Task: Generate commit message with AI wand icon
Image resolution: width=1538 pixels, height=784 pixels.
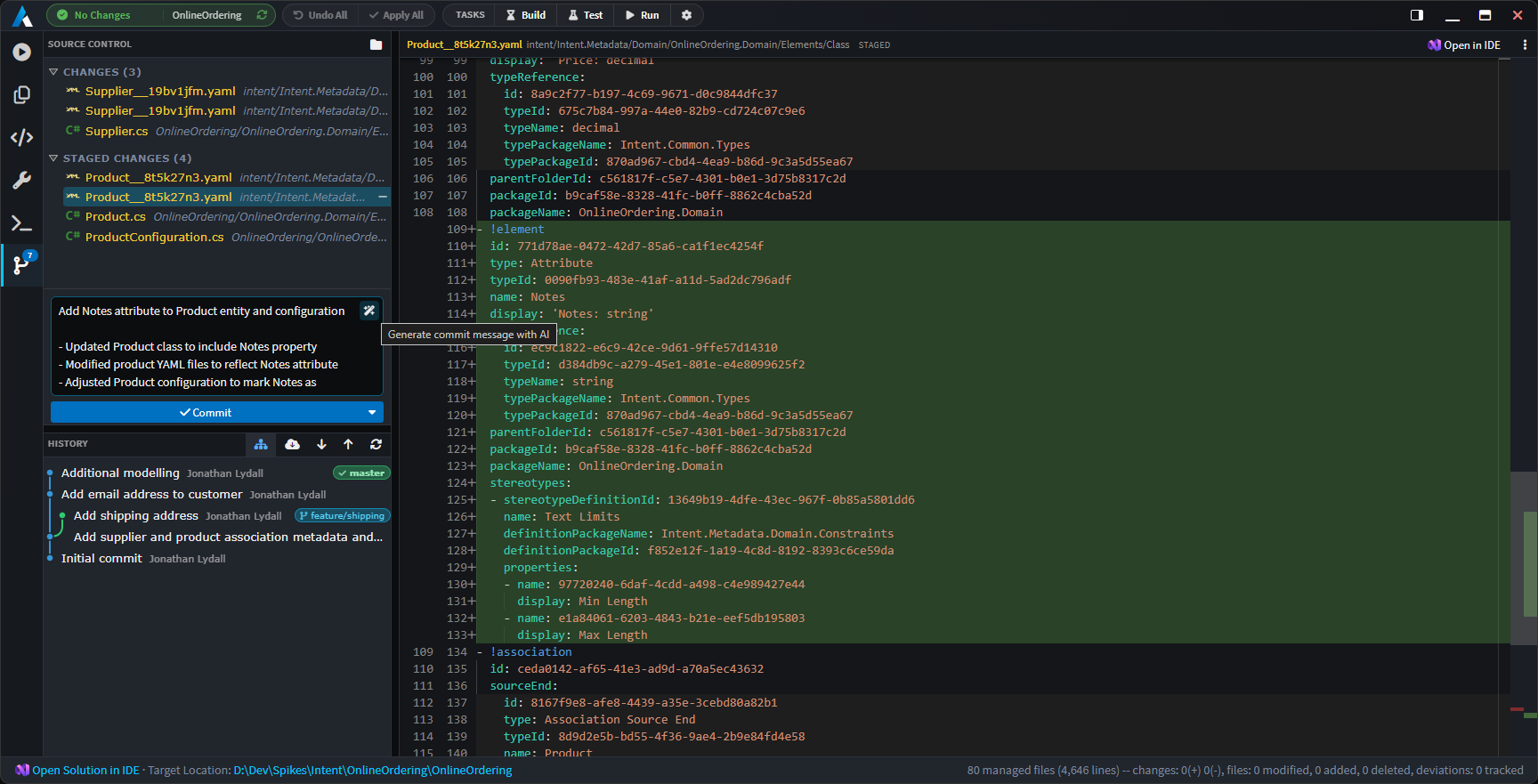Action: click(369, 311)
